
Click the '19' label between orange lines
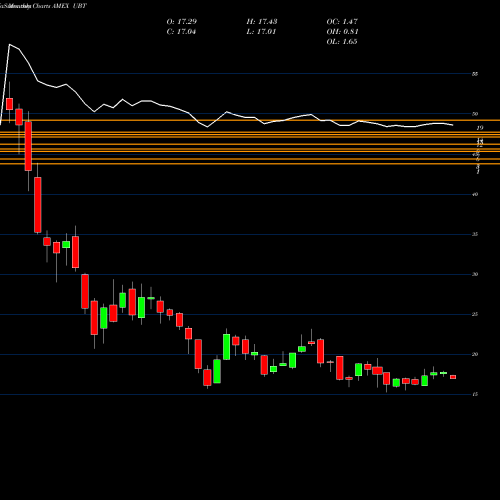pos(480,128)
